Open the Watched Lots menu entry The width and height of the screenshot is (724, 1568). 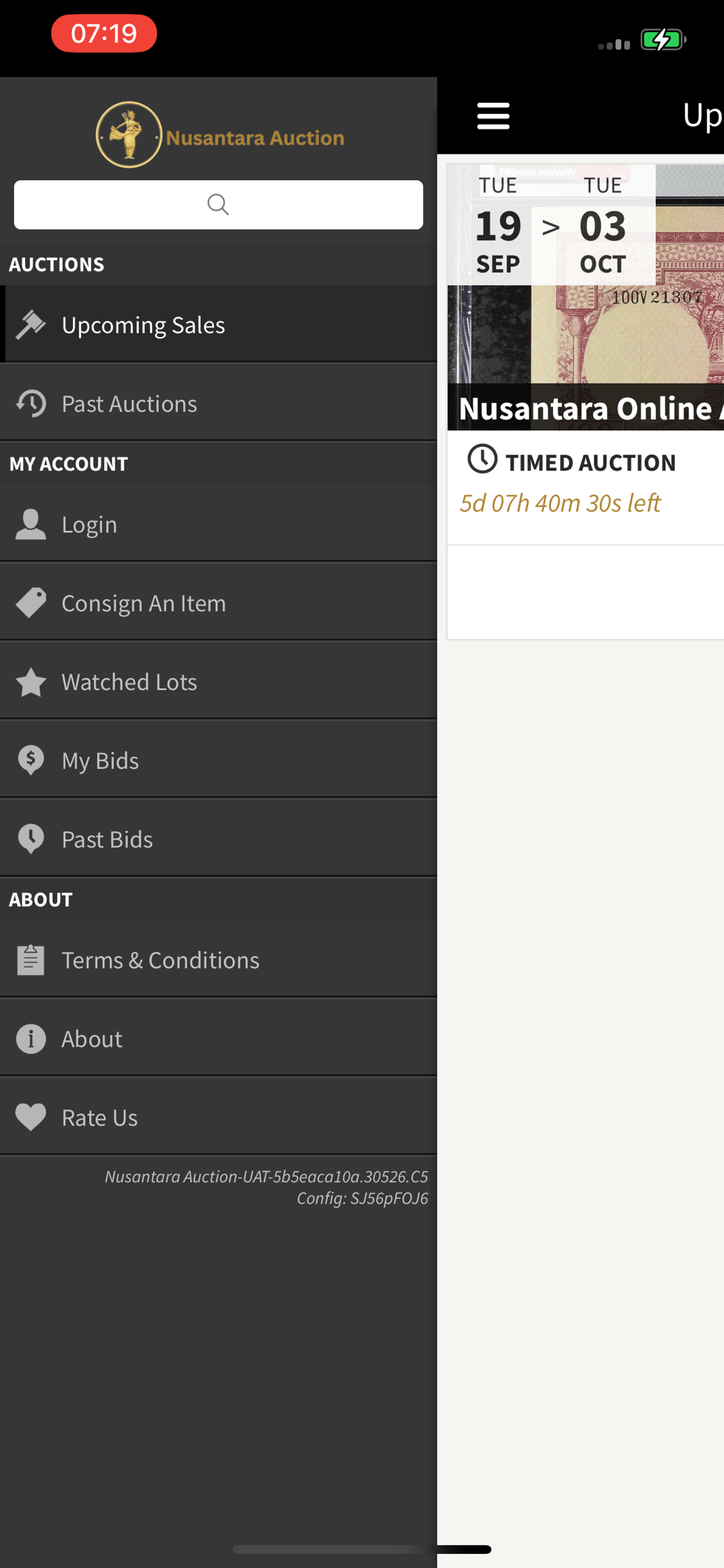[x=129, y=682]
